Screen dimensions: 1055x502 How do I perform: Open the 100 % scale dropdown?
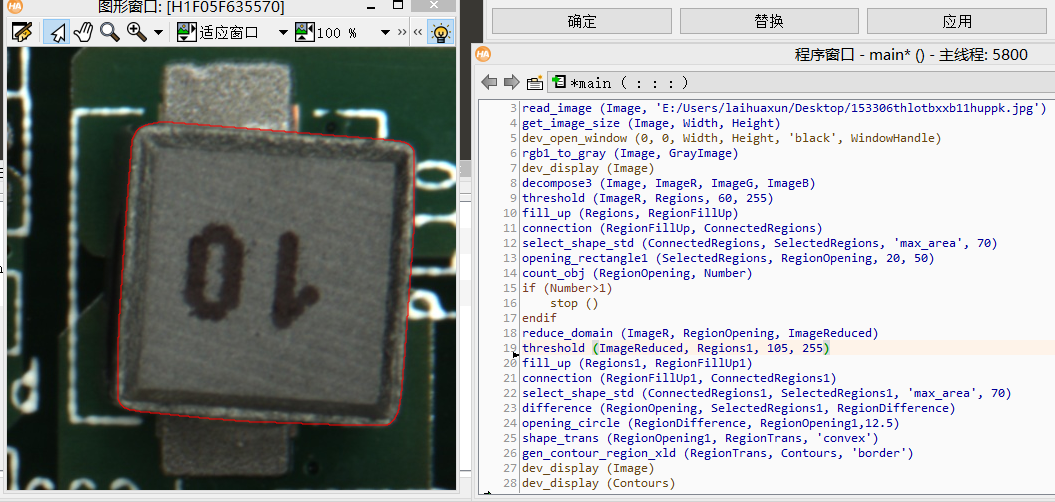coord(385,32)
